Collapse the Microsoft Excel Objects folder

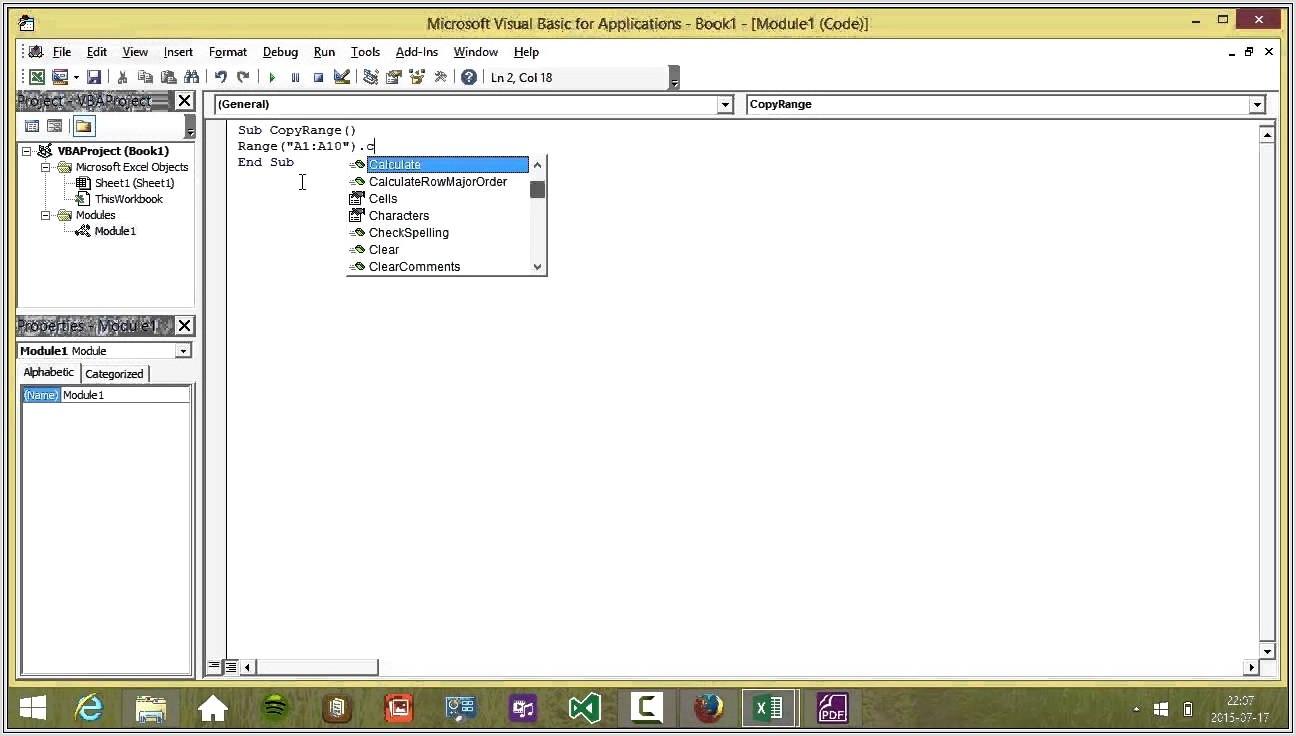(46, 167)
